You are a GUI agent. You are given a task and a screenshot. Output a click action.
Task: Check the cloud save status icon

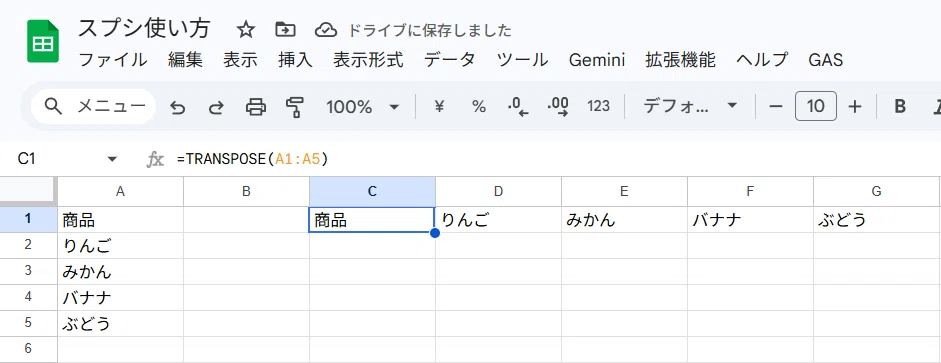point(326,30)
